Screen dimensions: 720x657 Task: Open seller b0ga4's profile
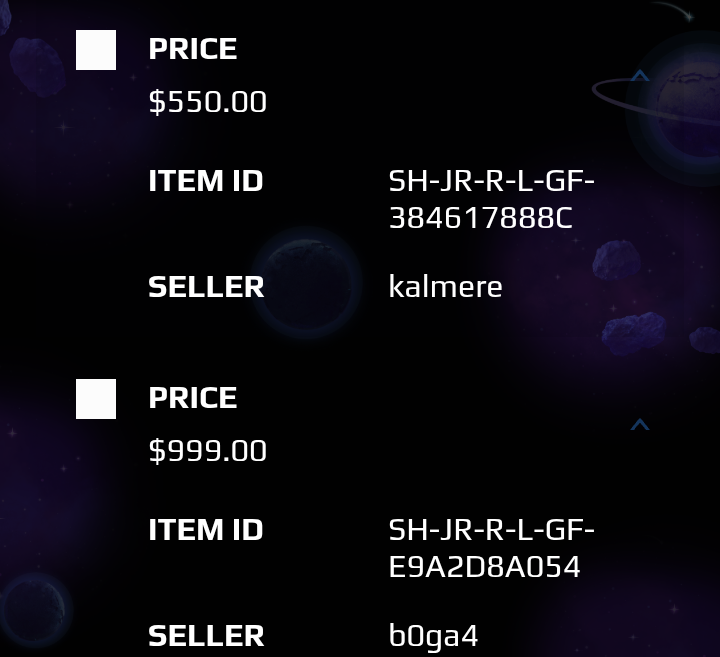(433, 637)
